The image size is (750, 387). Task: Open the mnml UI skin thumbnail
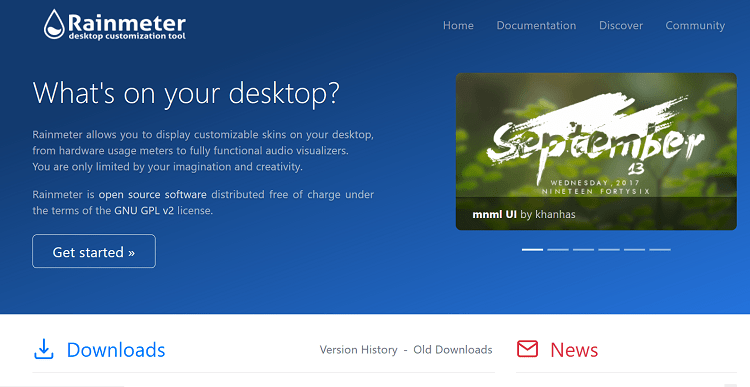[596, 151]
